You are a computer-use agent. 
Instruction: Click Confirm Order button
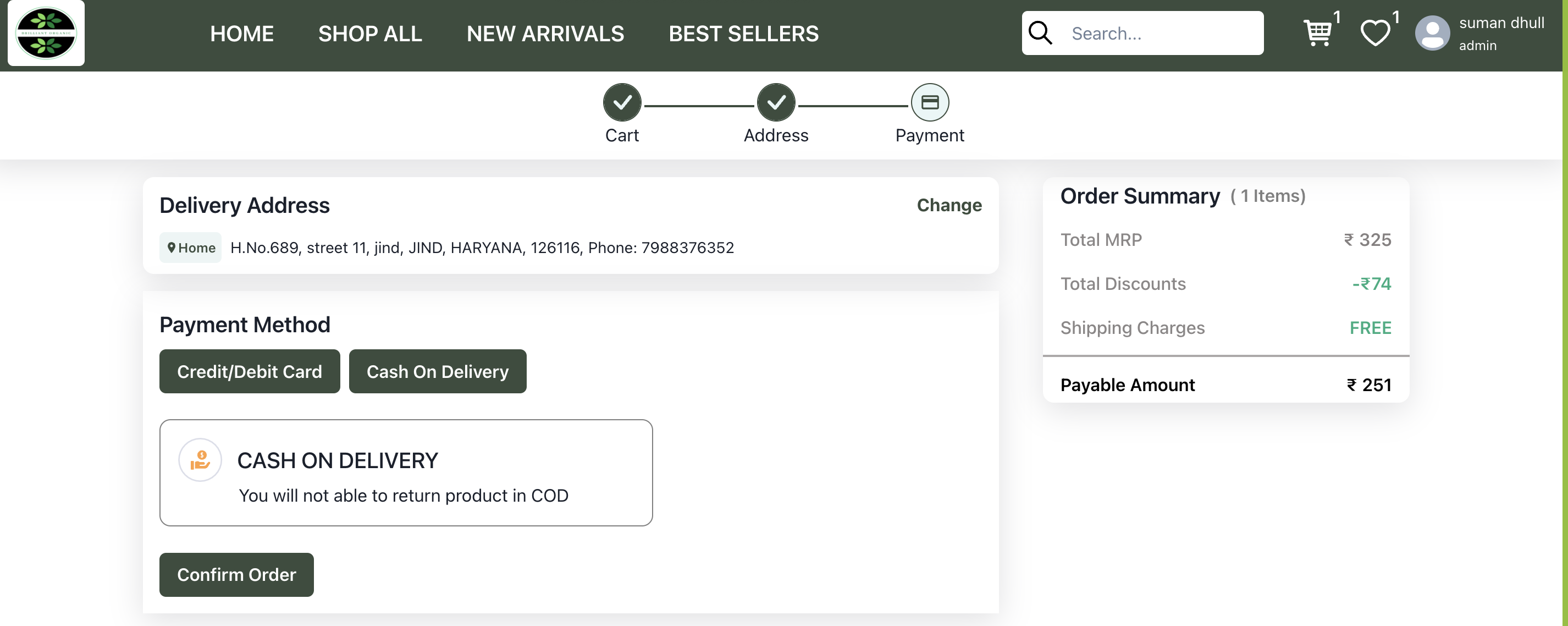[237, 574]
